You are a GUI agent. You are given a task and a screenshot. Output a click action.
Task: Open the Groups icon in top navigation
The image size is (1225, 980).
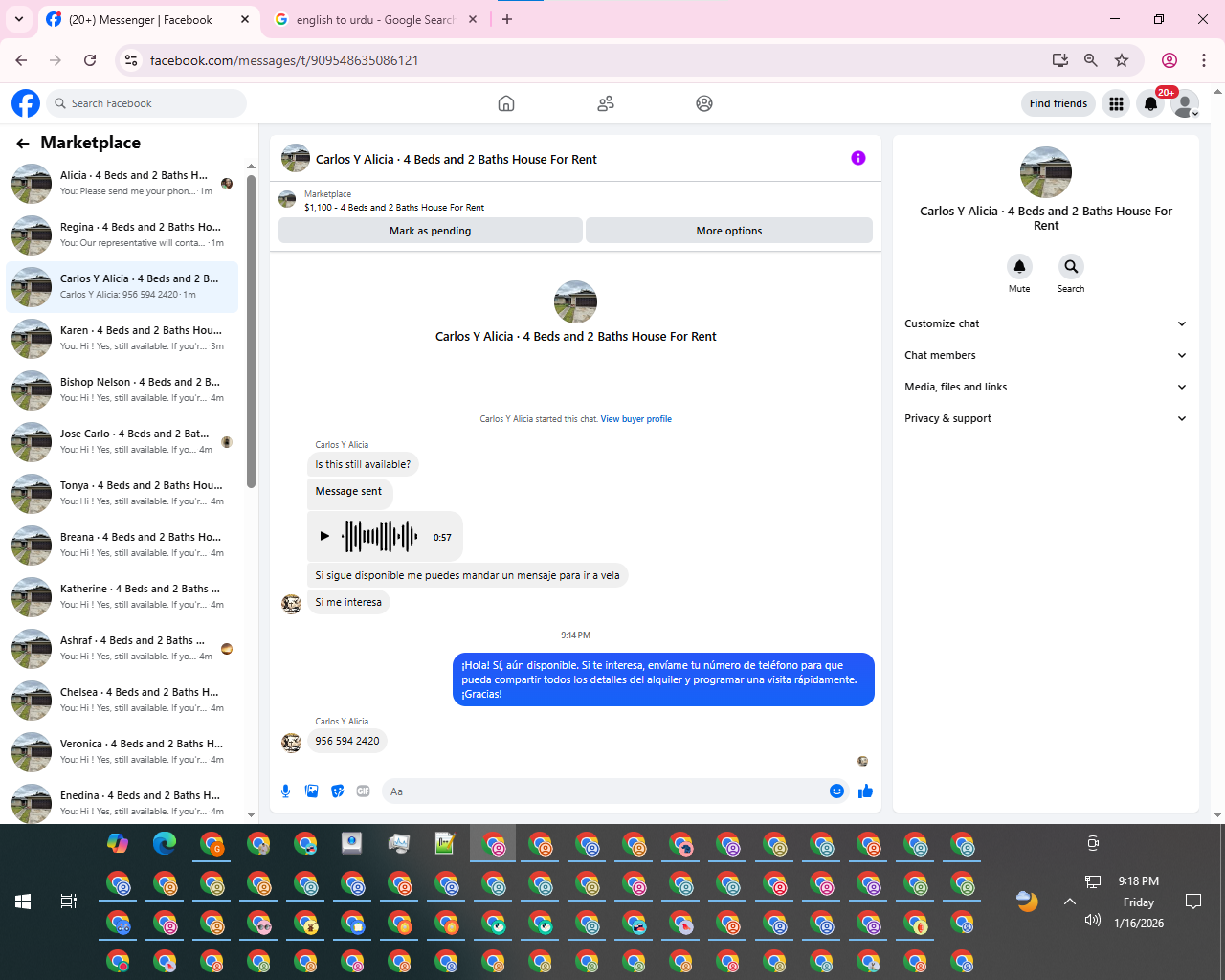click(704, 103)
